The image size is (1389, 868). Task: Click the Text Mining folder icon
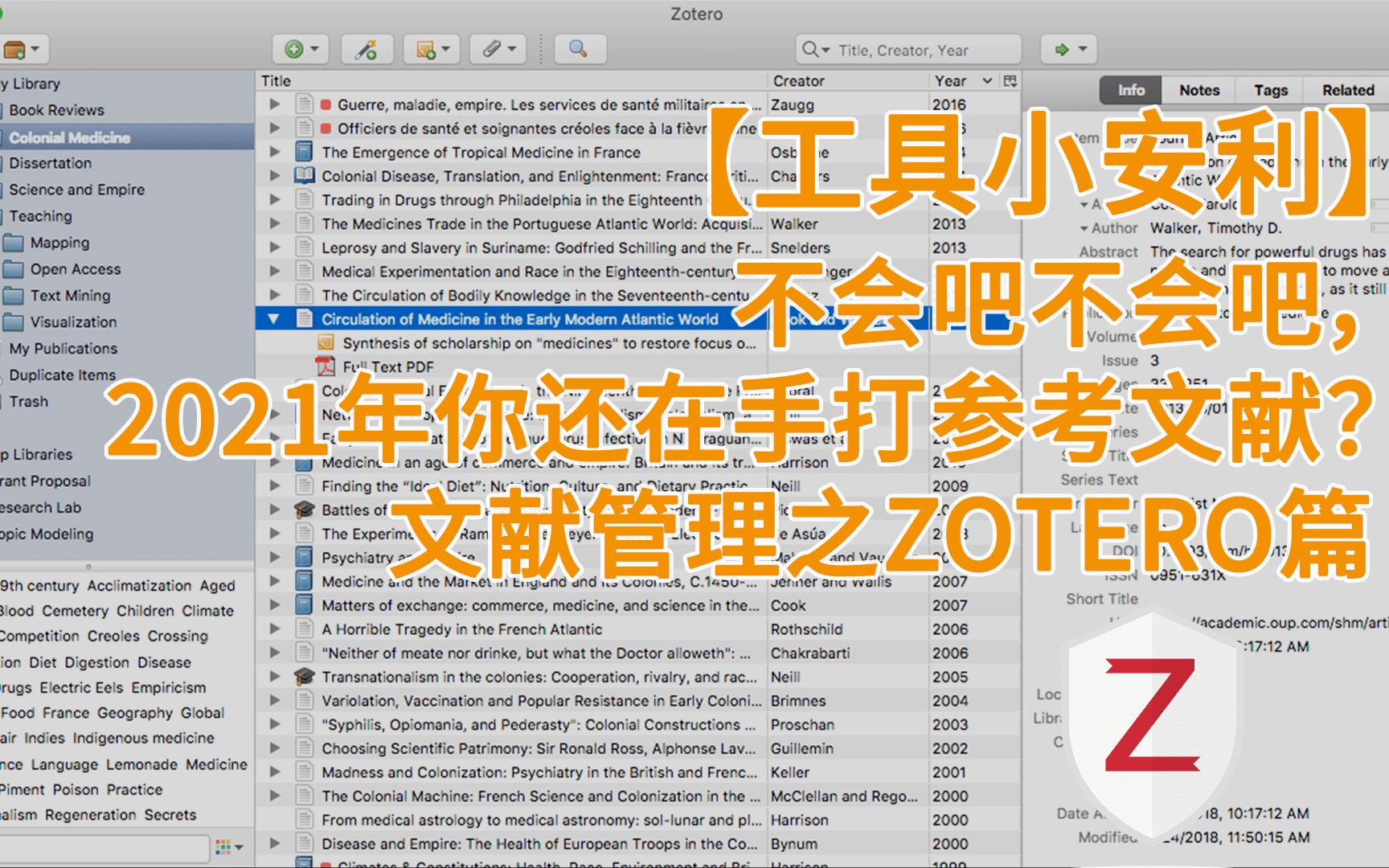(x=13, y=296)
